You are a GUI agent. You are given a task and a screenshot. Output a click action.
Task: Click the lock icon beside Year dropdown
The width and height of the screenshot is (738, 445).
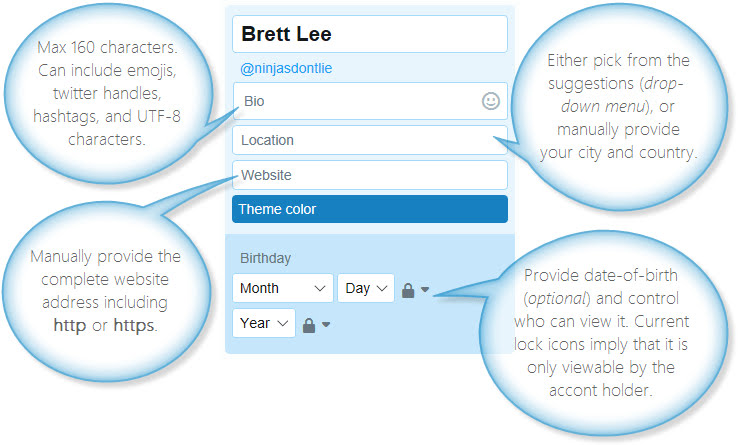(309, 325)
